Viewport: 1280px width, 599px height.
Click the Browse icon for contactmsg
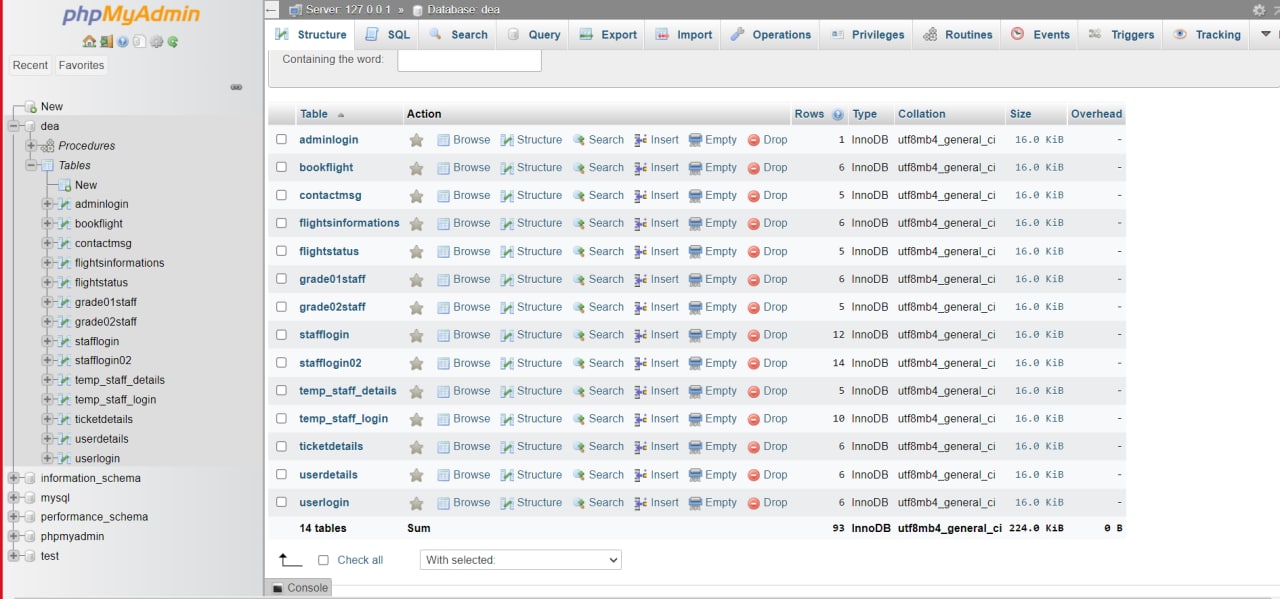[444, 196]
